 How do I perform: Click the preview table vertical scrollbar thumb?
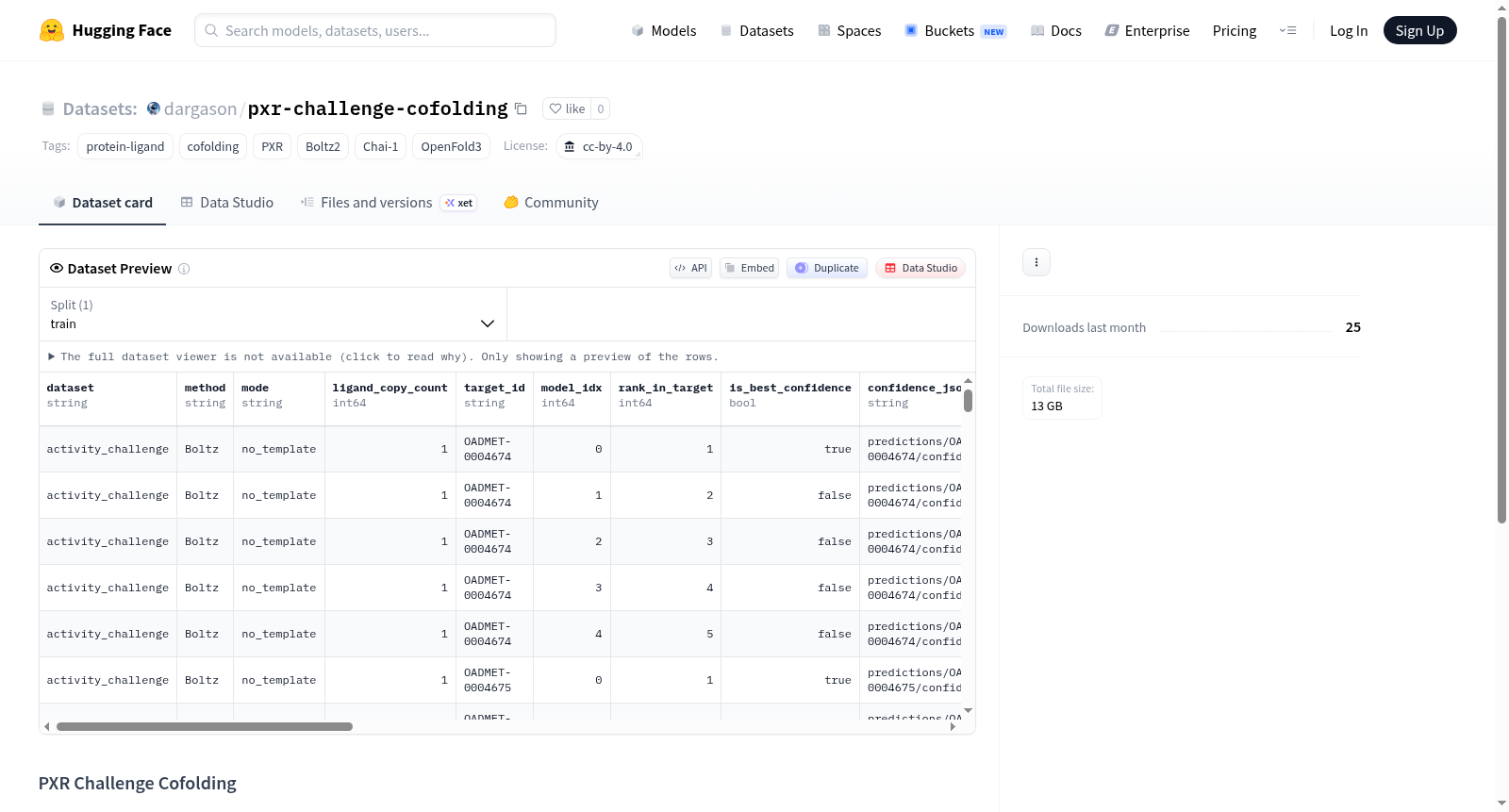click(968, 401)
